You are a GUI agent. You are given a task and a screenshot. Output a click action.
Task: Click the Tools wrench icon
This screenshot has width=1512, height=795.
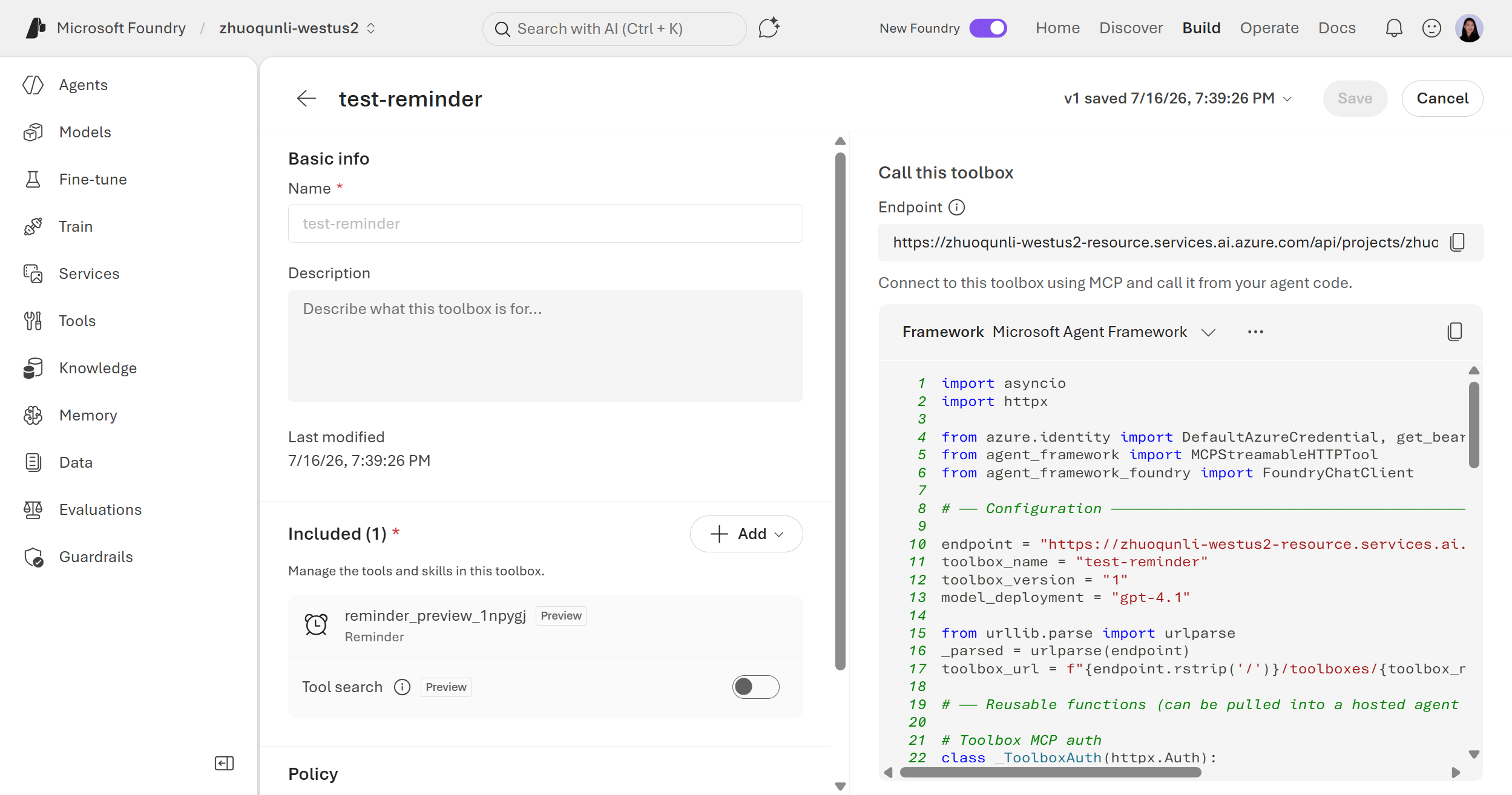coord(33,321)
